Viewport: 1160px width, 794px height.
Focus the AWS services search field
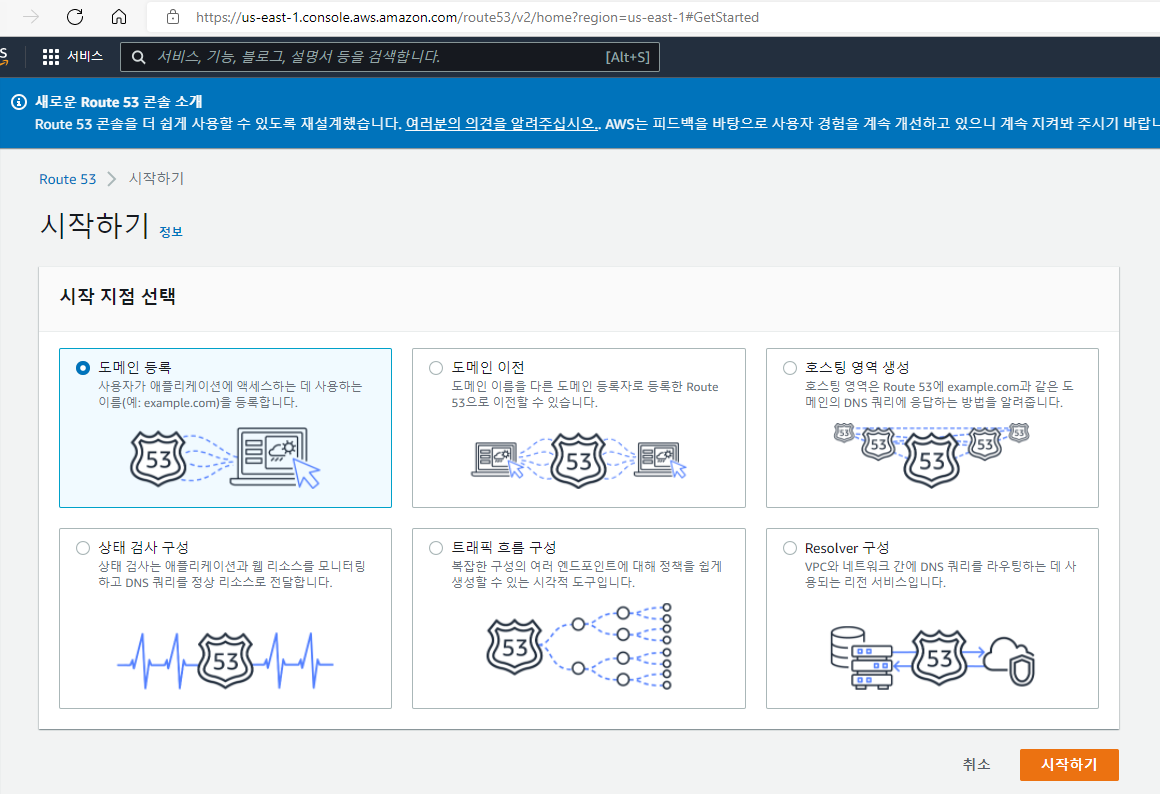pos(390,57)
